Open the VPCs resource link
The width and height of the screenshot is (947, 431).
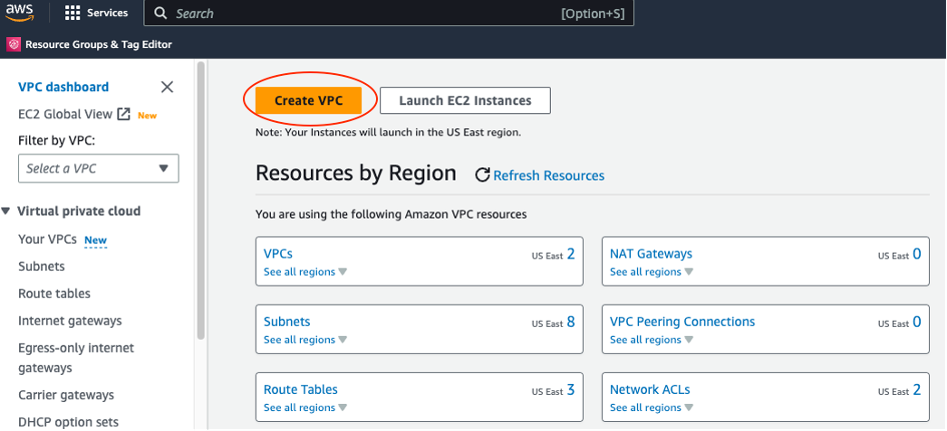[x=278, y=254]
